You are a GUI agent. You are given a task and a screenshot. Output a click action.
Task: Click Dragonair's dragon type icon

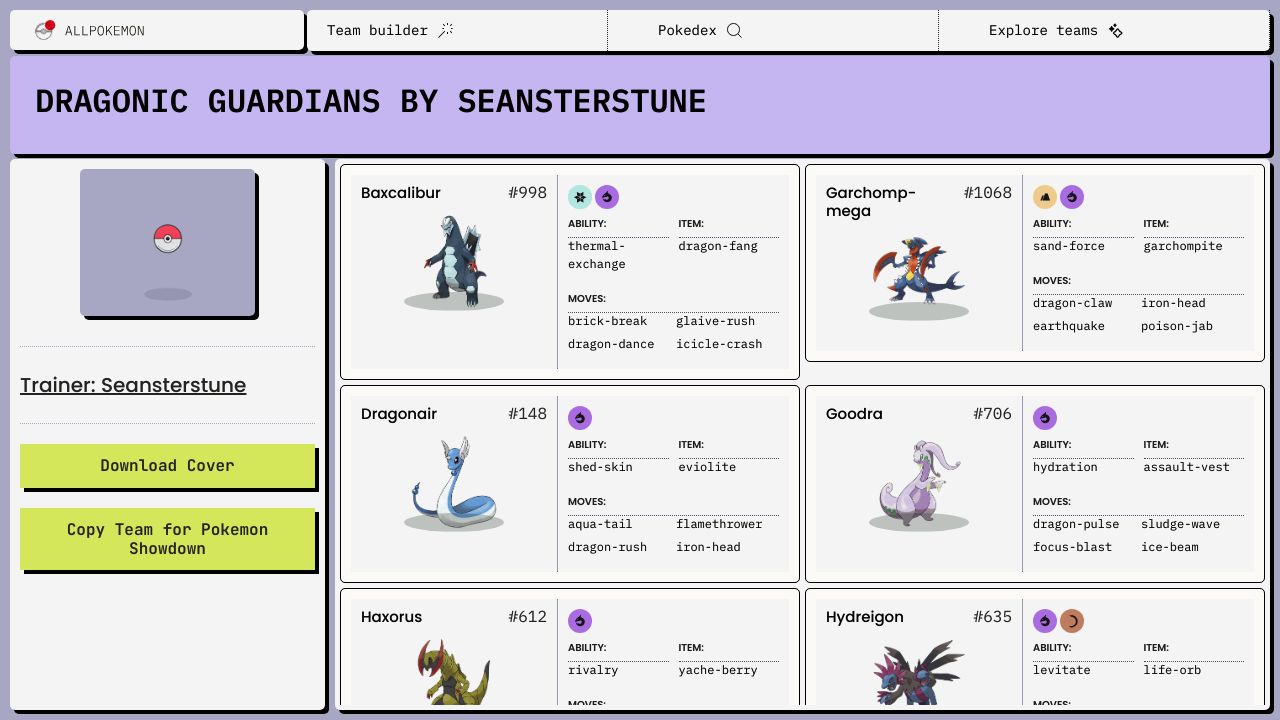pos(580,418)
